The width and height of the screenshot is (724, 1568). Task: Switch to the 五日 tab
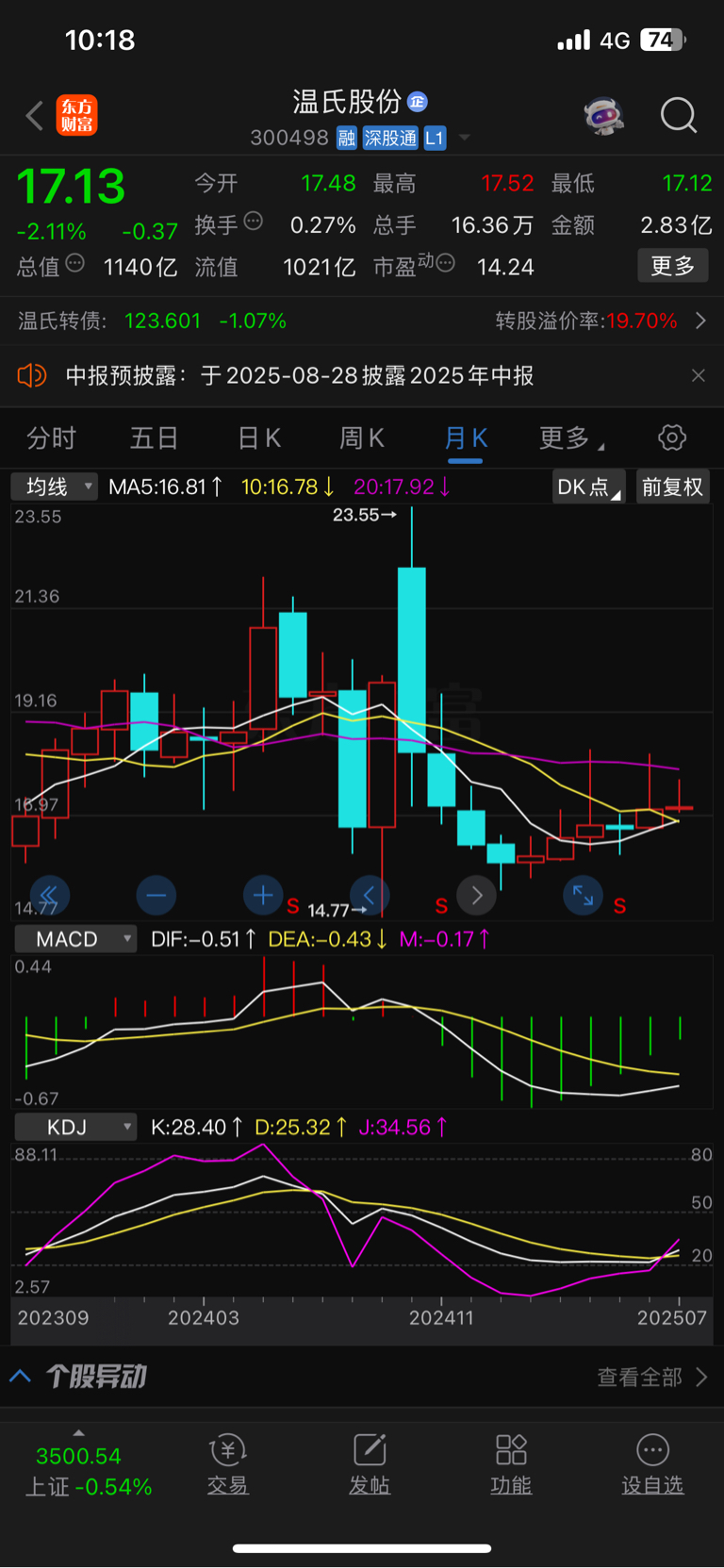point(154,437)
